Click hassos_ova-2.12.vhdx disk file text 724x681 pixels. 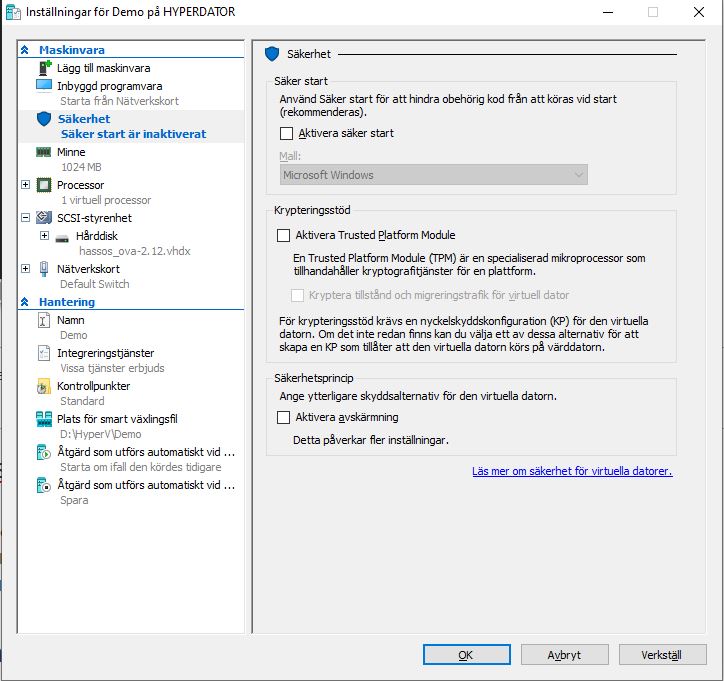point(135,251)
